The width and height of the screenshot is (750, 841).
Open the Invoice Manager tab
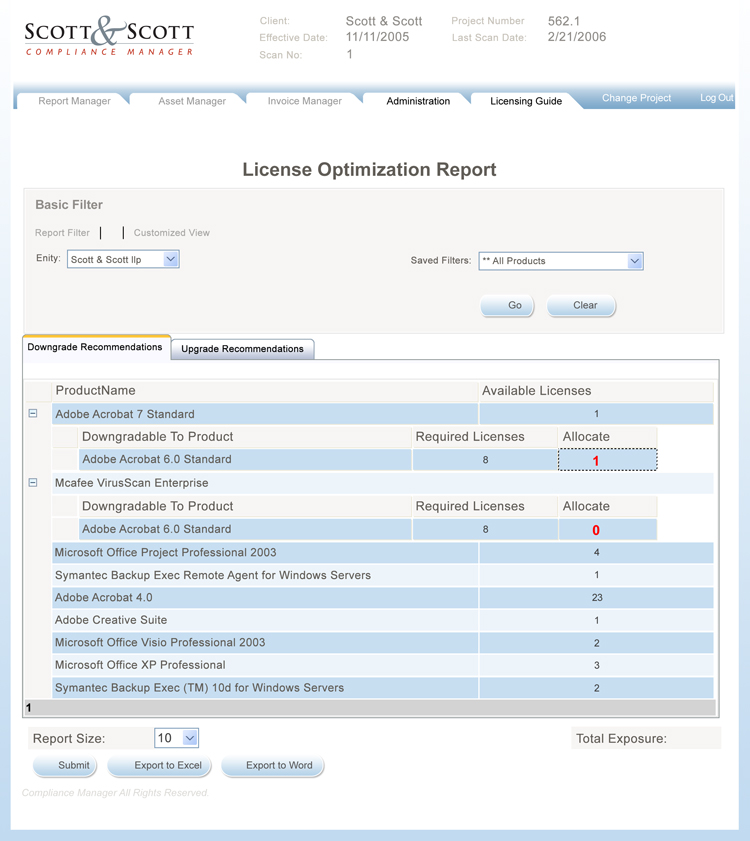pos(304,101)
